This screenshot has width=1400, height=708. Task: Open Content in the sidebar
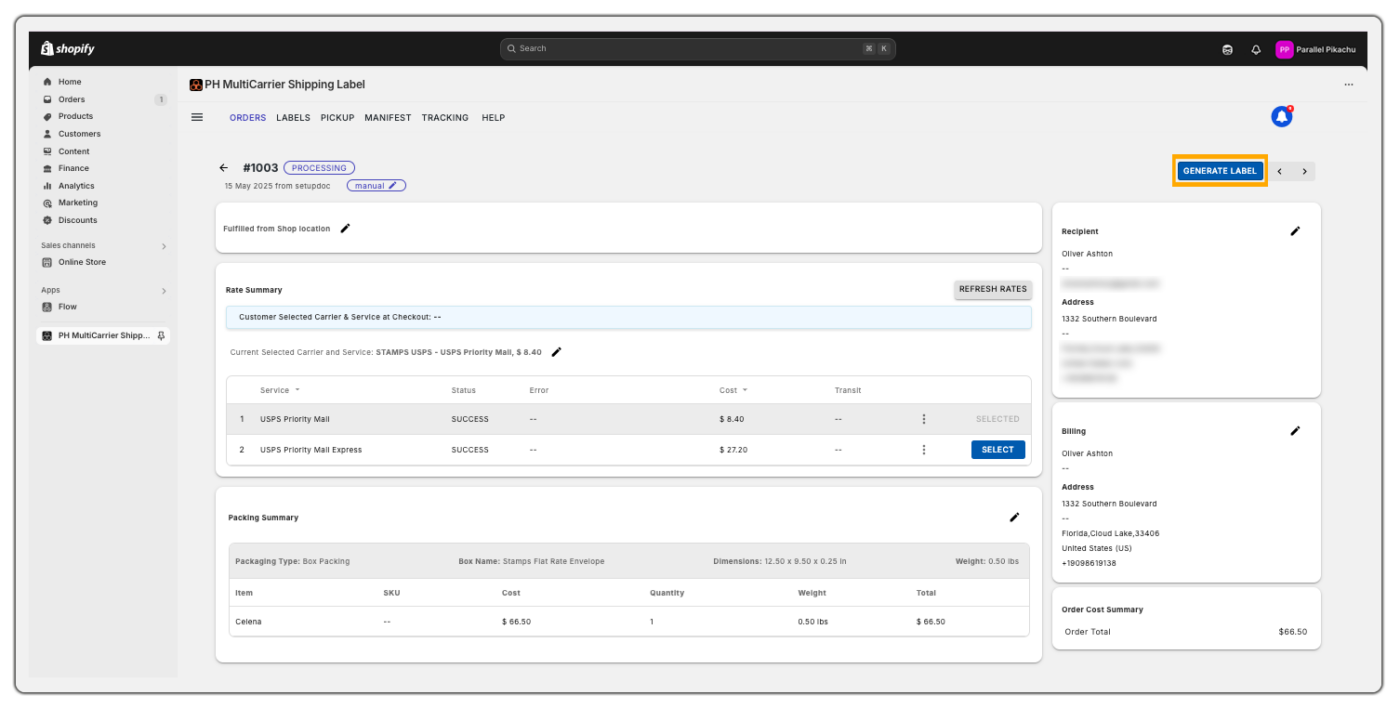point(73,151)
